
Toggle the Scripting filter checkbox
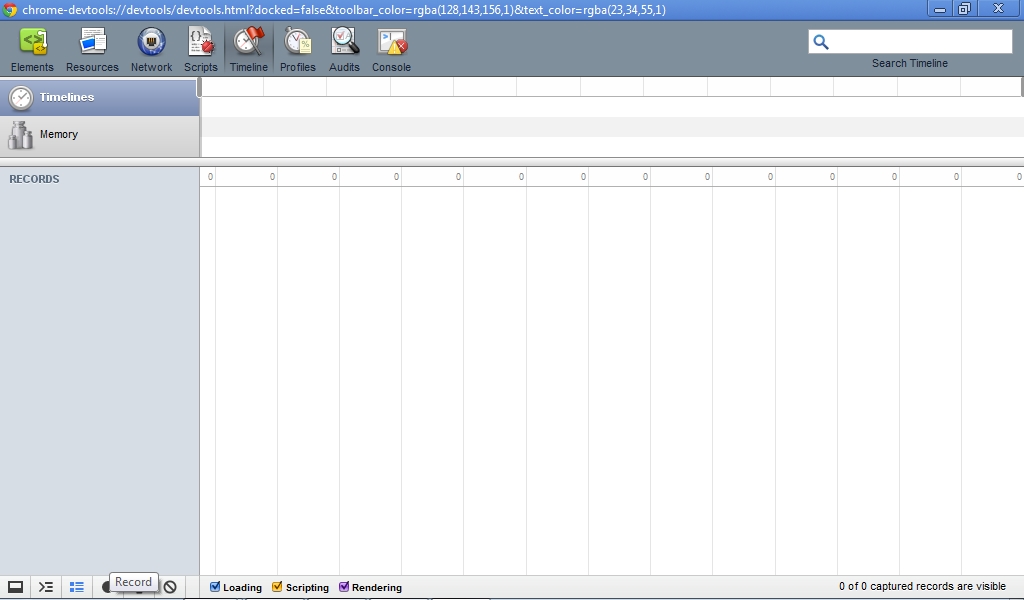pyautogui.click(x=278, y=587)
